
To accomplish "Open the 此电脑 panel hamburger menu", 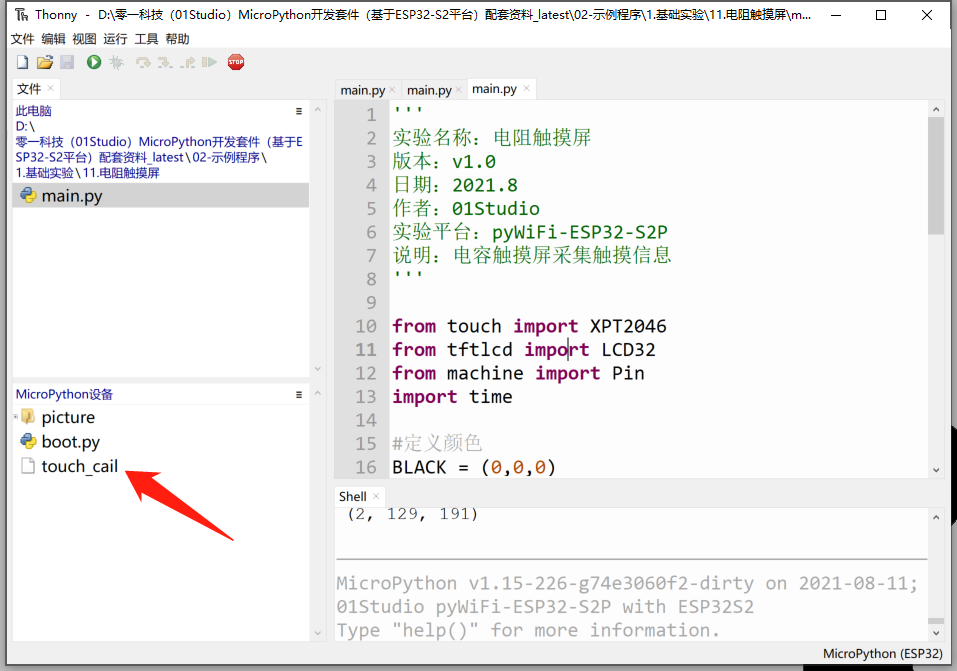I will (299, 112).
